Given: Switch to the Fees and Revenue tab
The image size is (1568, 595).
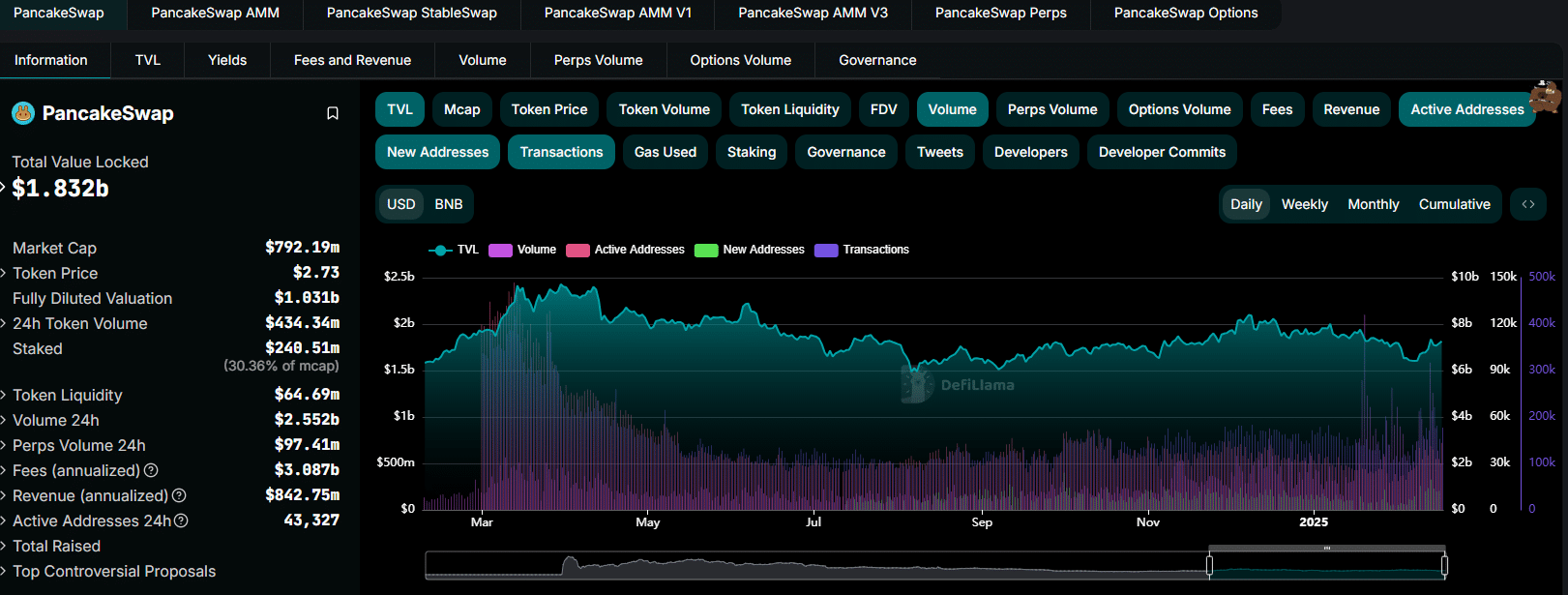Looking at the screenshot, I should (352, 60).
